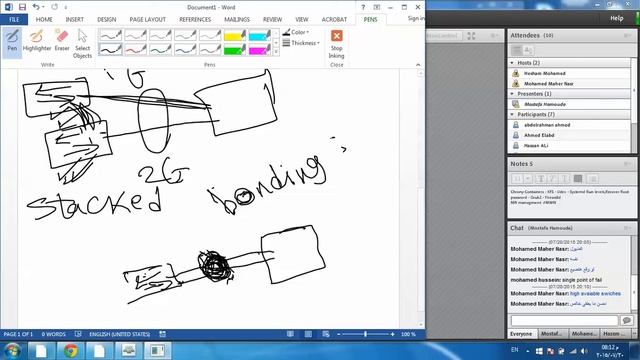The width and height of the screenshot is (640, 360).
Task: Click zoom in plus button
Action: [392, 334]
